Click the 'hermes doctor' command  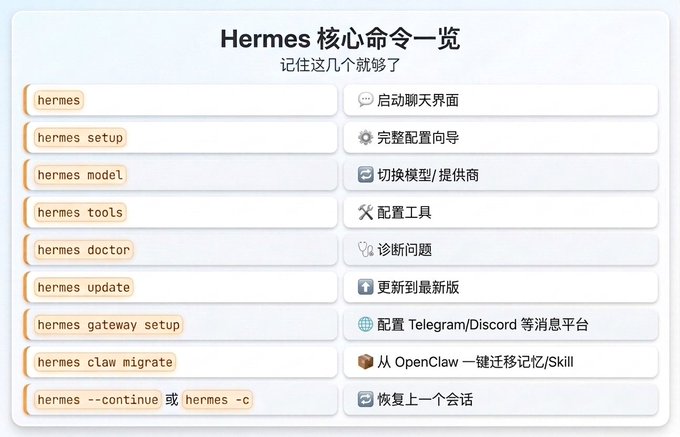coord(83,250)
